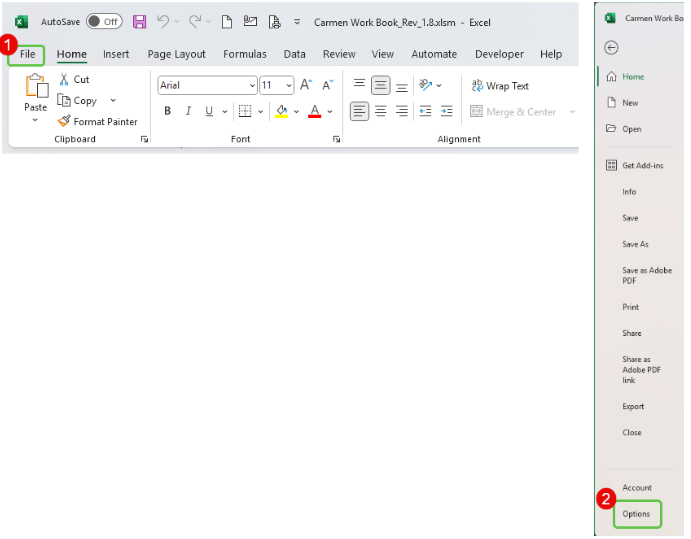Click the Save disk icon
Viewport: 691px width, 539px height.
(139, 21)
